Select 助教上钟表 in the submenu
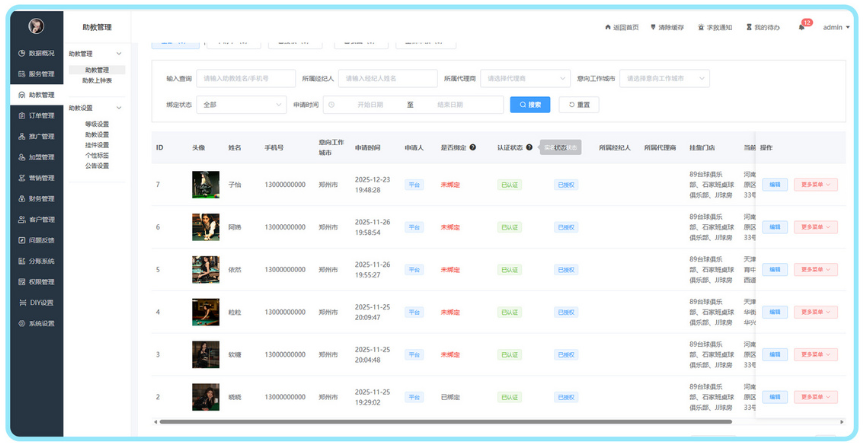The image size is (866, 443). pos(97,81)
